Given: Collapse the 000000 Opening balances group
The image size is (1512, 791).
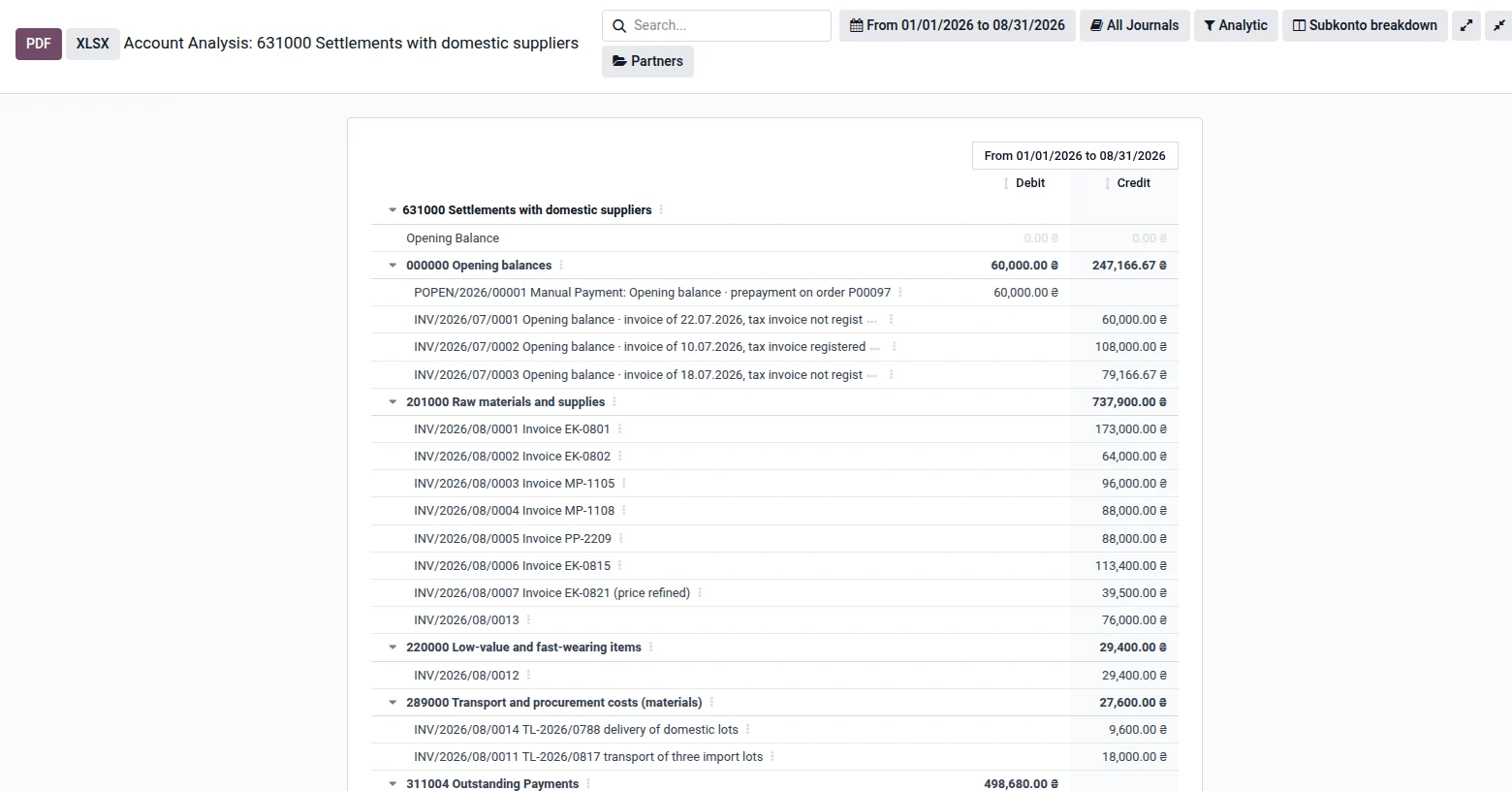Looking at the screenshot, I should point(393,266).
